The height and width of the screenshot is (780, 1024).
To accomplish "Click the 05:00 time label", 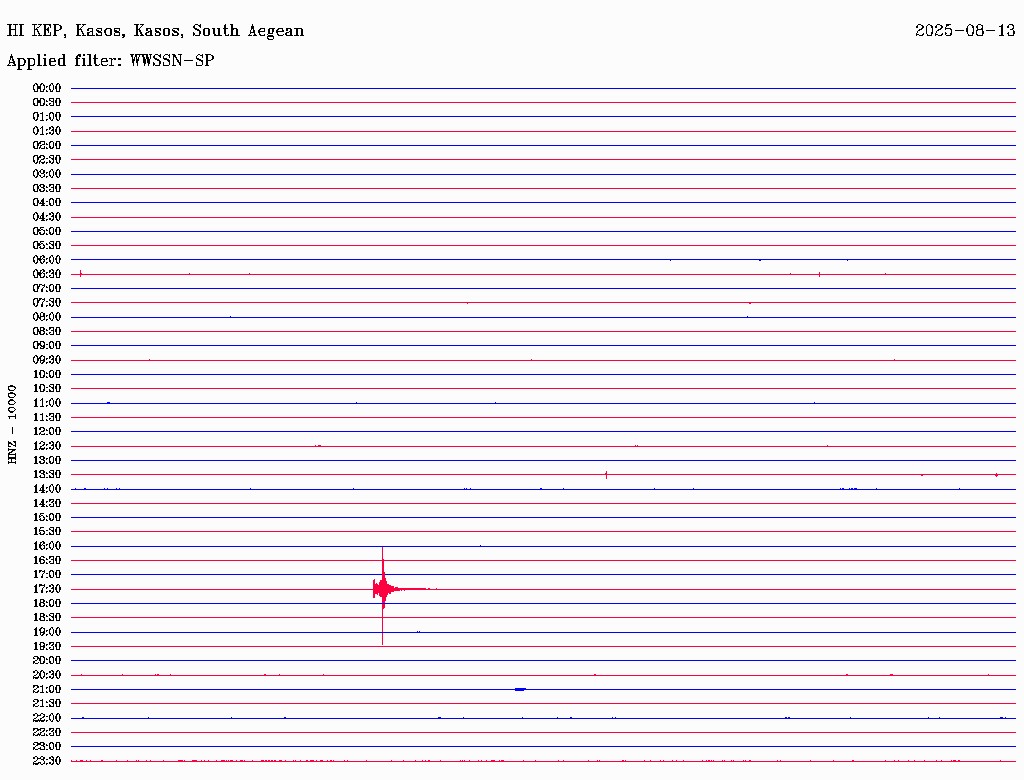I will click(46, 231).
